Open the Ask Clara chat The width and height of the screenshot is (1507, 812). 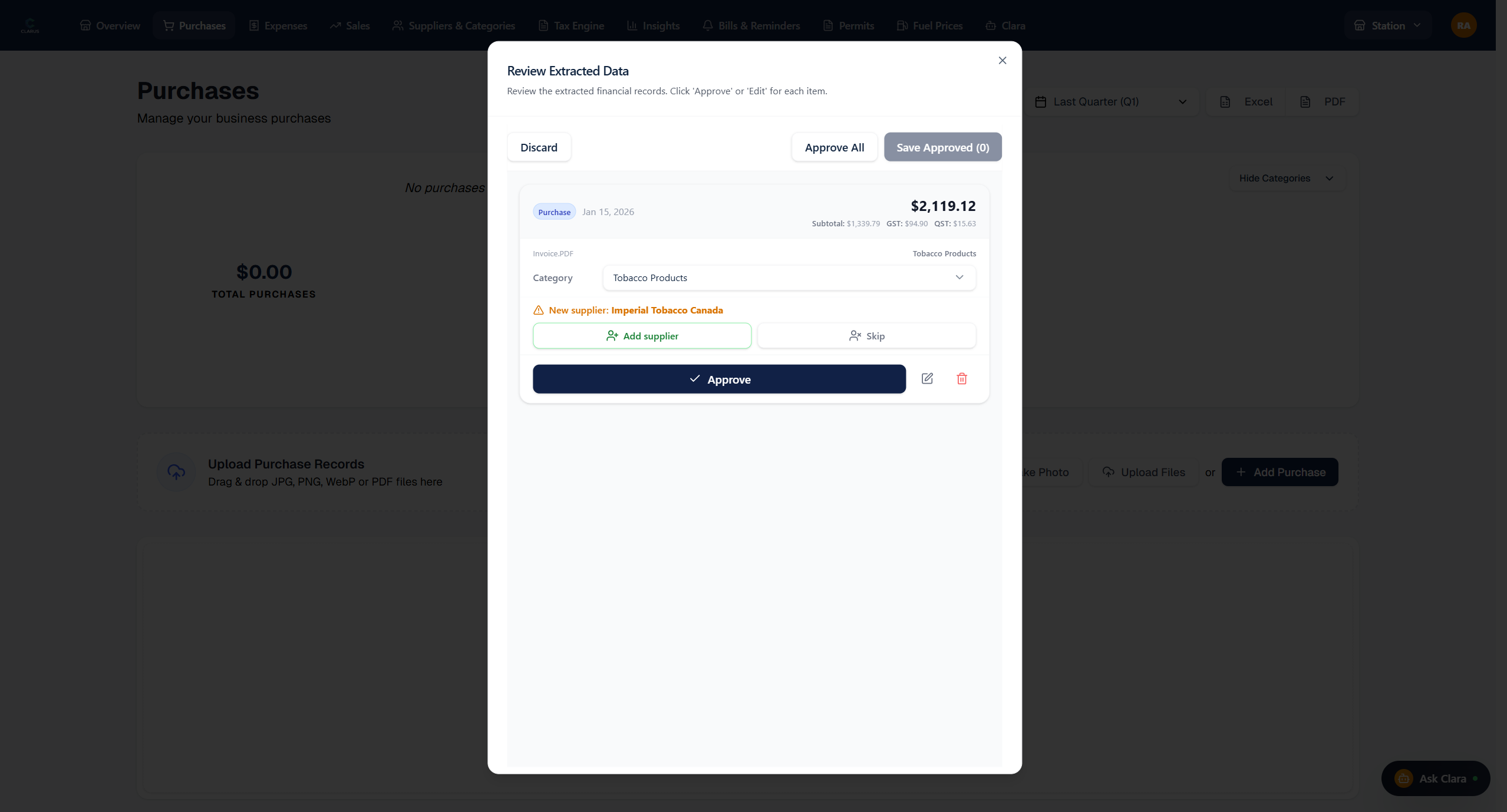[1435, 778]
